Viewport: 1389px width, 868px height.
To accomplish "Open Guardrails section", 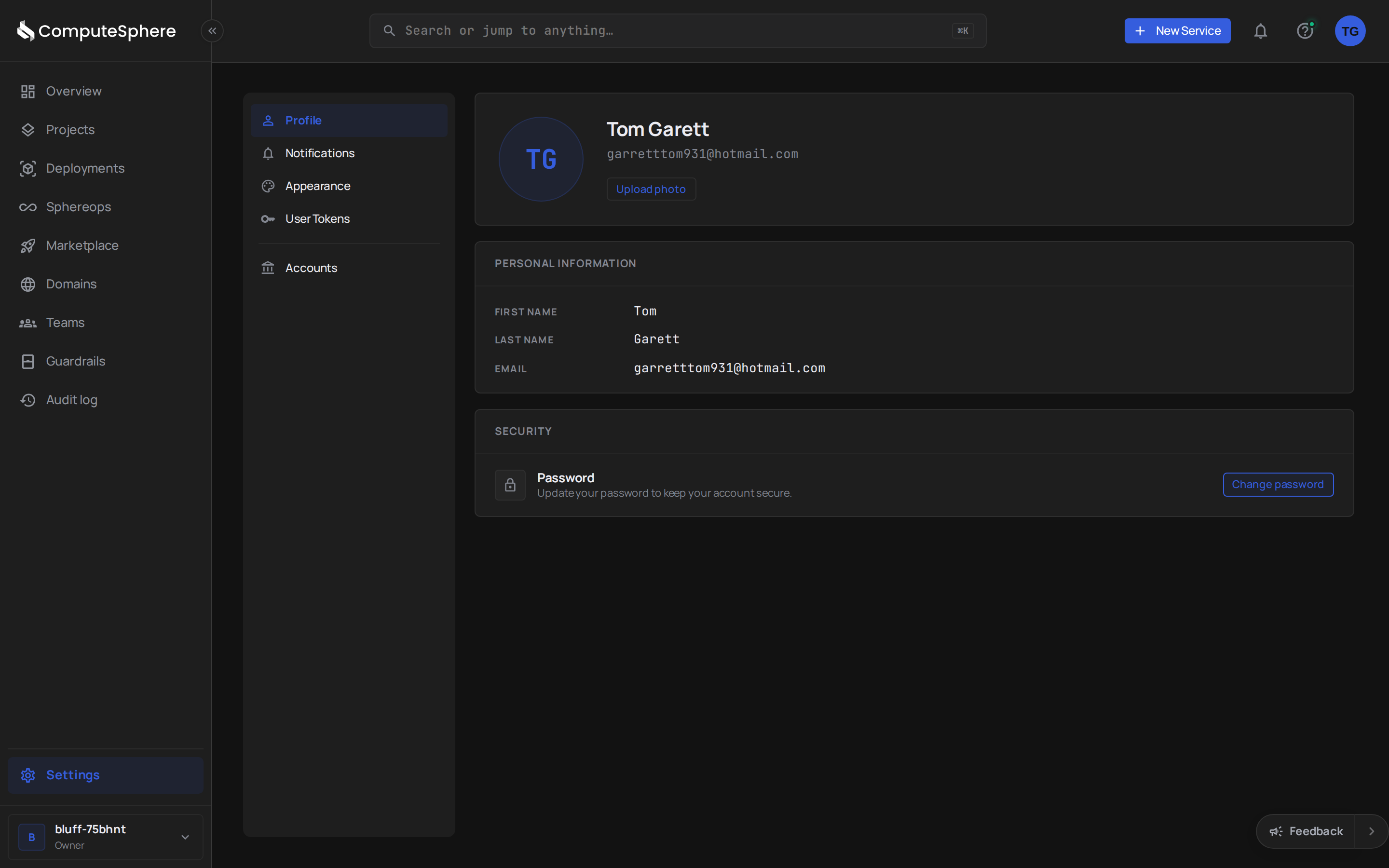I will coord(106,361).
